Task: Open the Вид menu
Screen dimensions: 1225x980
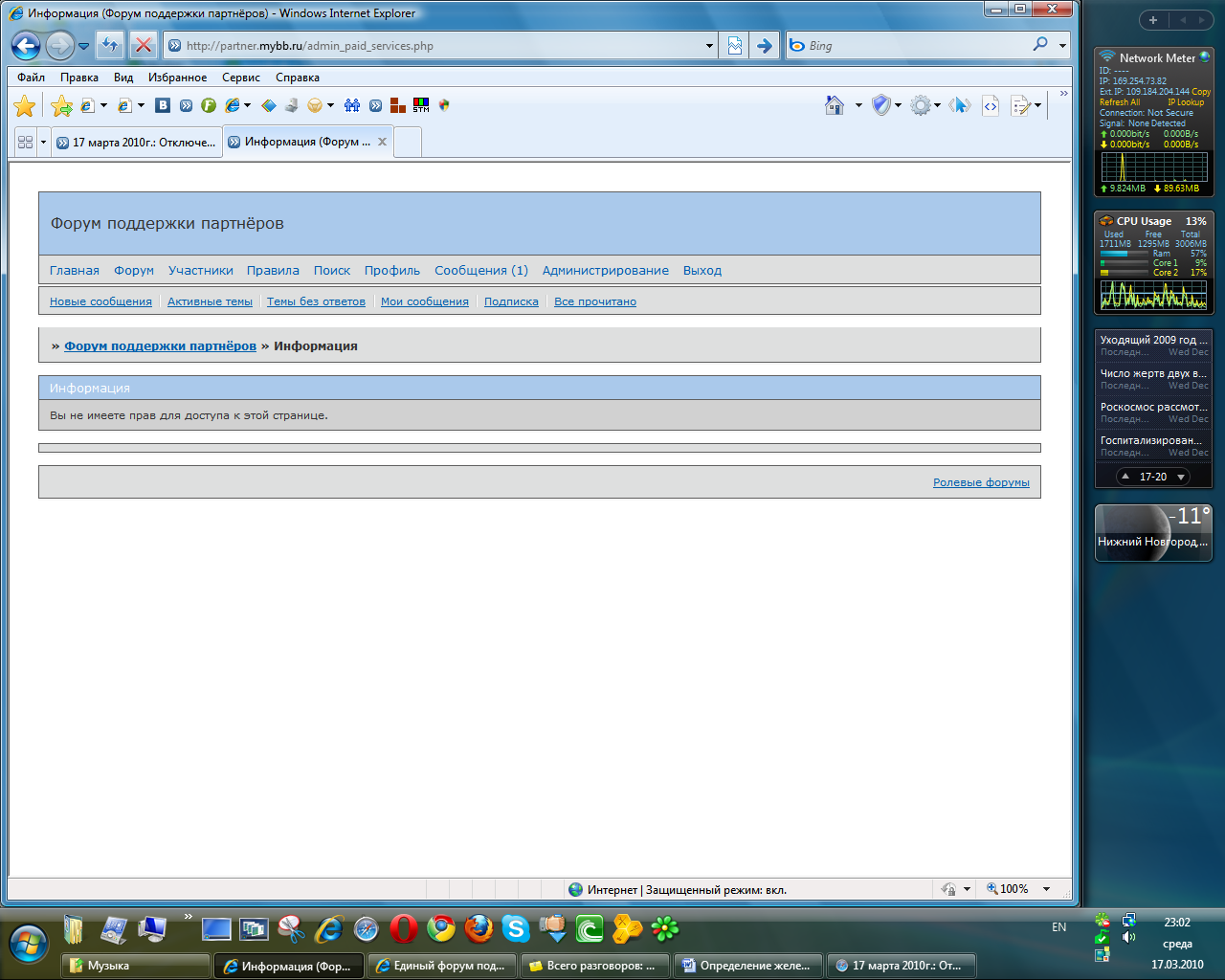Action: coord(123,78)
